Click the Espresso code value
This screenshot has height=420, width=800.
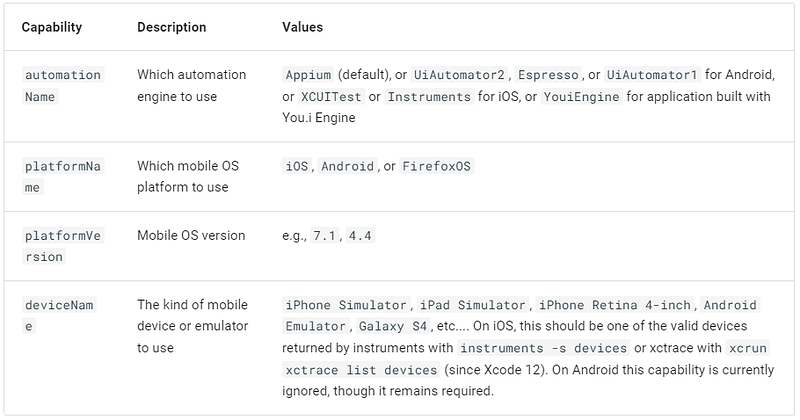pos(548,75)
